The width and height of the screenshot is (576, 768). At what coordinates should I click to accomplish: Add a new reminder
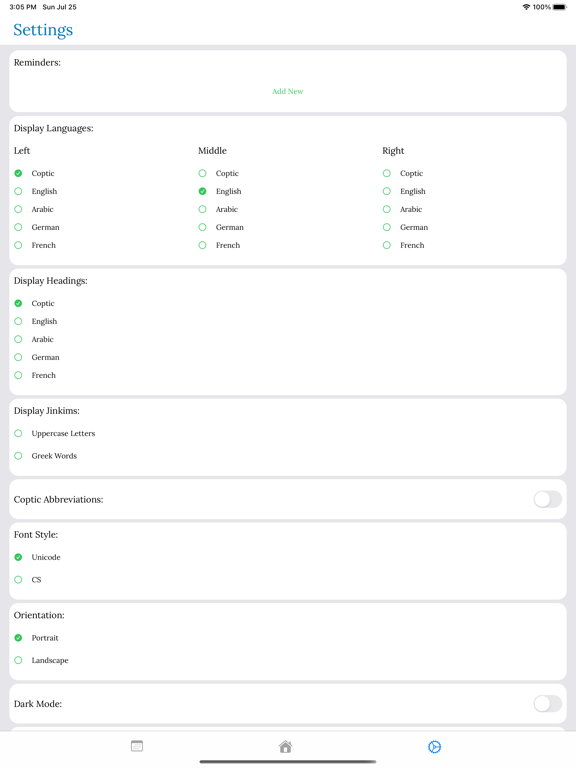pos(288,91)
